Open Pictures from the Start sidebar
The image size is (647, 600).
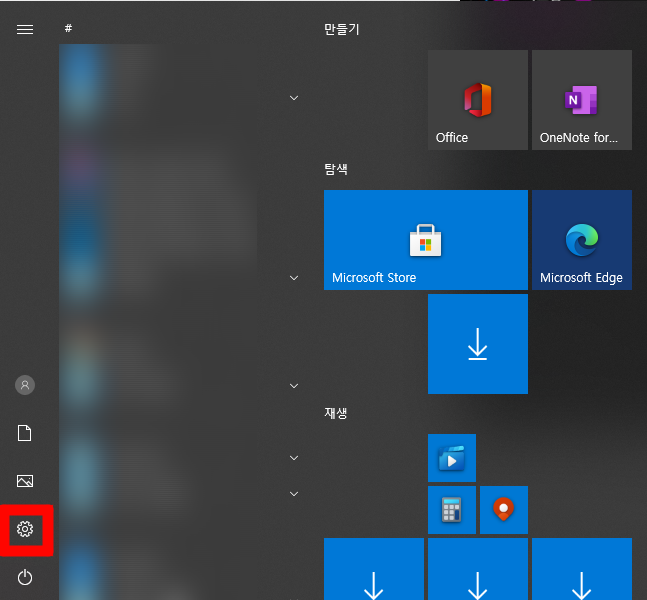[x=25, y=481]
